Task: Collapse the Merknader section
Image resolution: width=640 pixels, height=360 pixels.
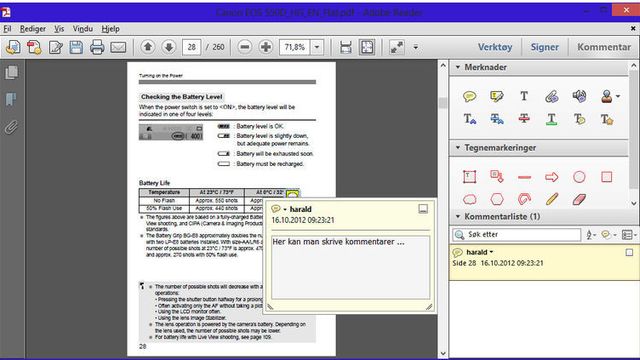Action: click(458, 67)
